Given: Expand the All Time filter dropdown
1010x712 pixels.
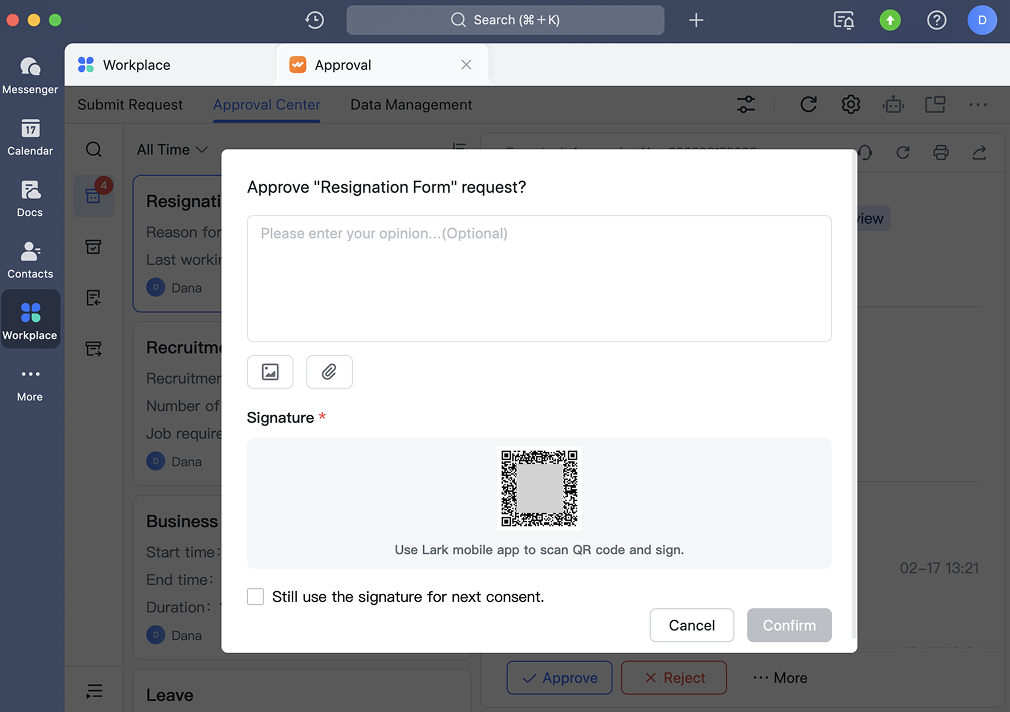Looking at the screenshot, I should tap(172, 149).
